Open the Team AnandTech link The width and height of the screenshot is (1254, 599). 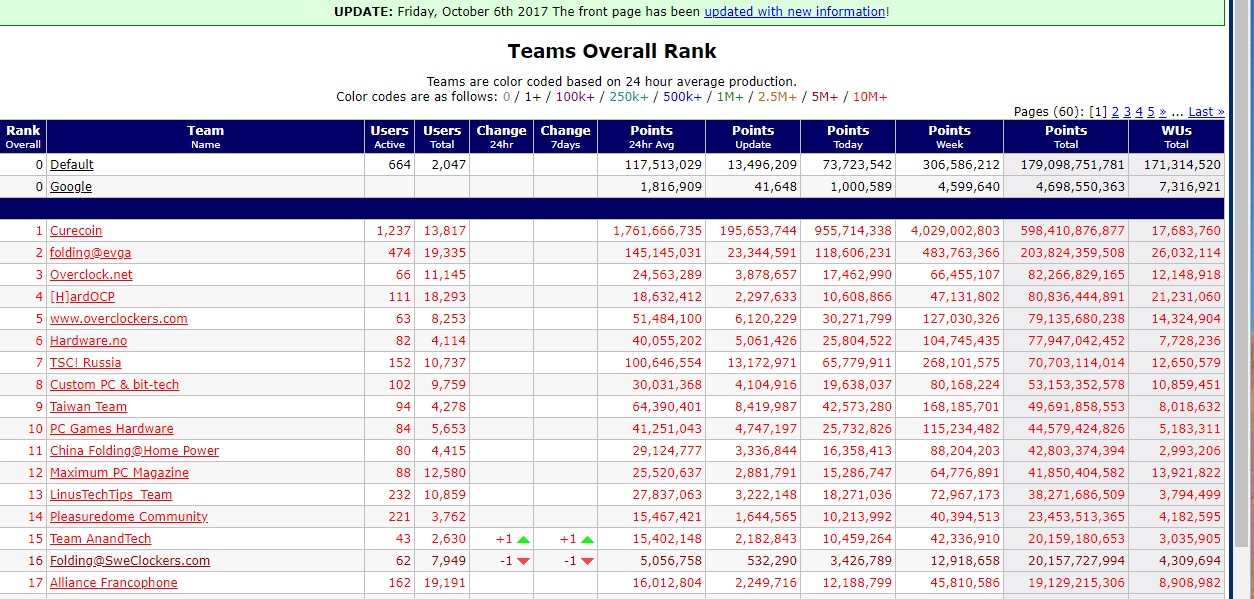[x=101, y=539]
